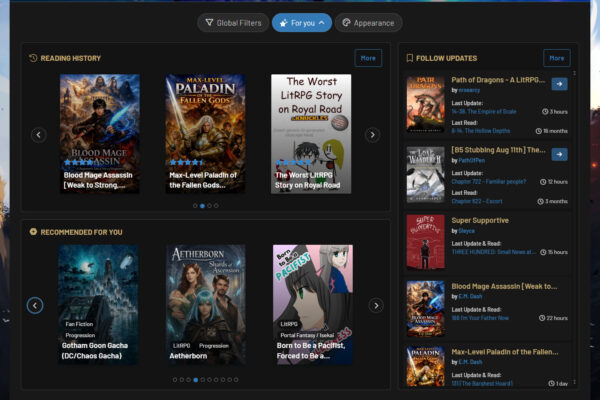Go to previous Reading History slide
Viewport: 600px width, 400px height.
pyautogui.click(x=39, y=135)
